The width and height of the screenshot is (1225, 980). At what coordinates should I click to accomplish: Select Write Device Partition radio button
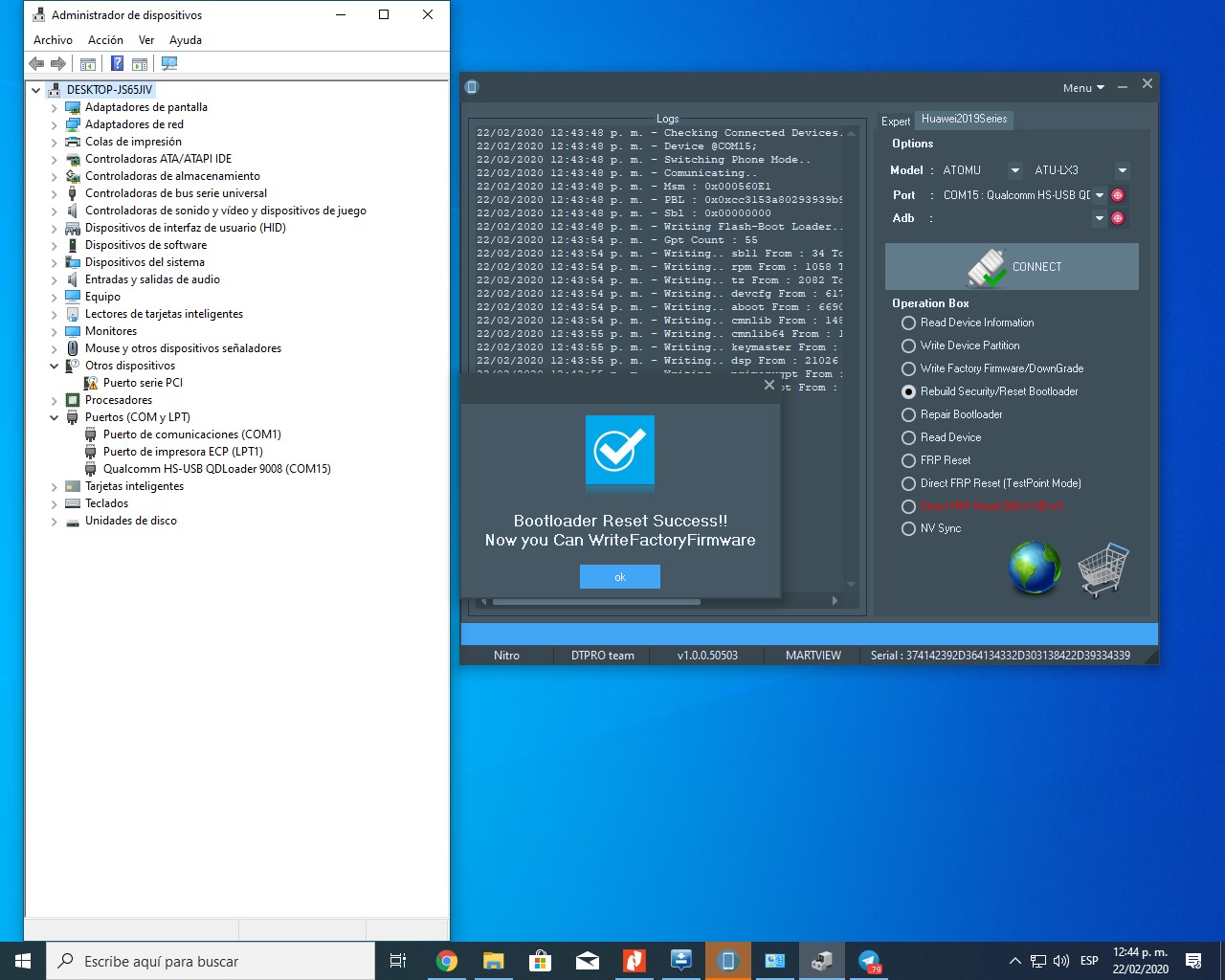[908, 345]
